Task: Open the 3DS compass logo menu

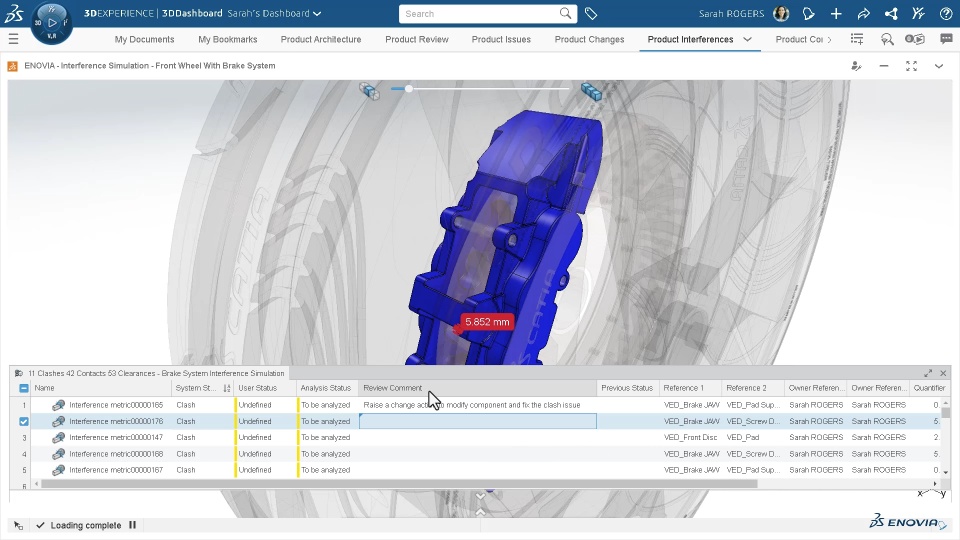Action: (x=13, y=13)
